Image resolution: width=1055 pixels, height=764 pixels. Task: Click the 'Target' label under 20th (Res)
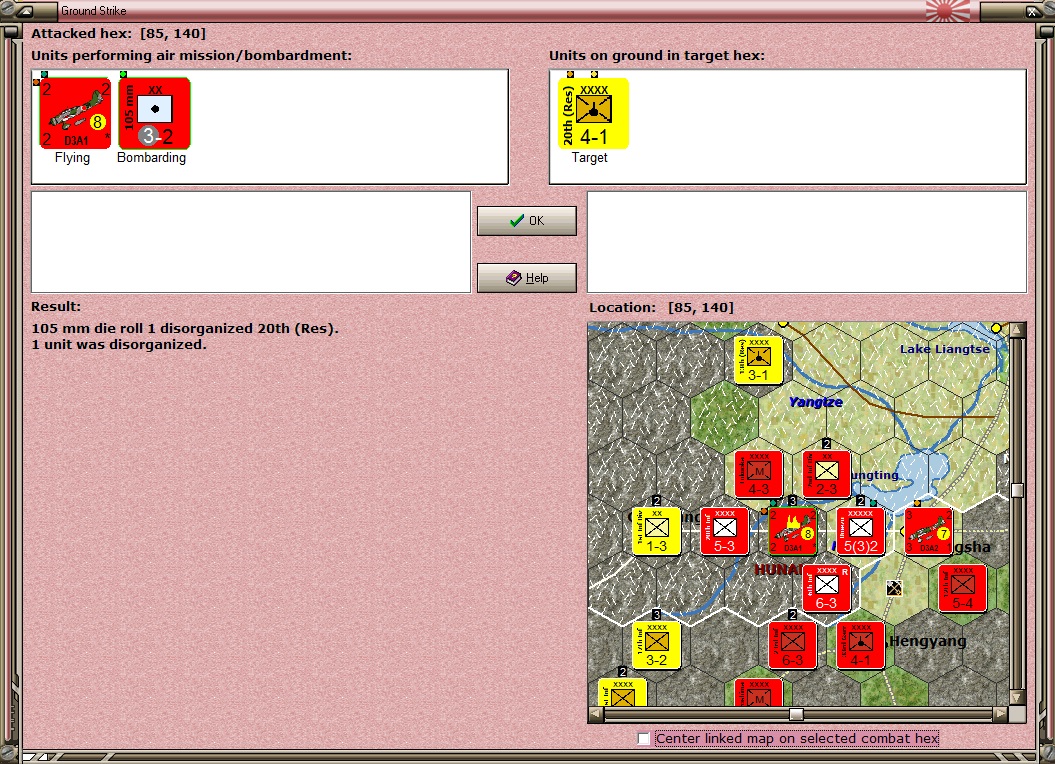pyautogui.click(x=589, y=158)
